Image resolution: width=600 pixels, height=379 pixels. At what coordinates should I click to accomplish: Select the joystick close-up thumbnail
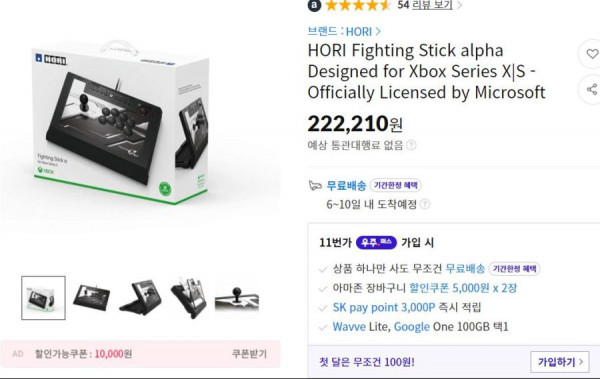(x=237, y=299)
